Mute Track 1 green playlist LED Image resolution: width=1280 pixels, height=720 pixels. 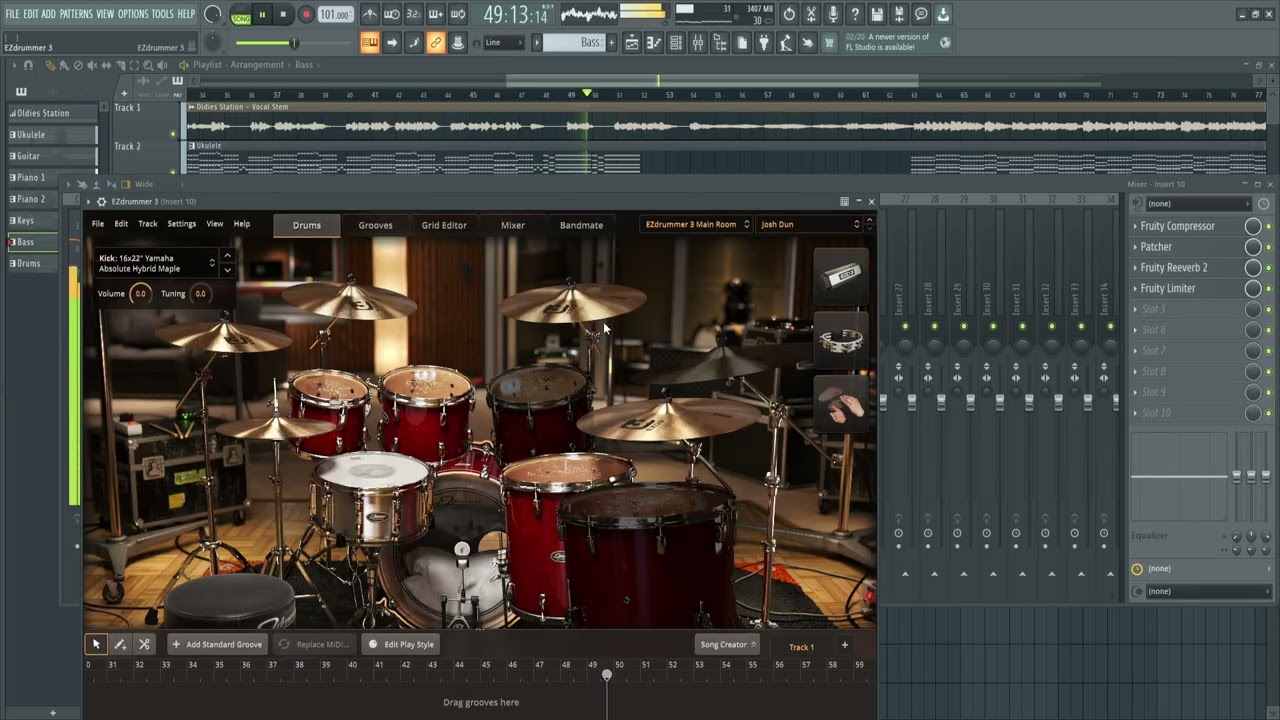tap(173, 133)
